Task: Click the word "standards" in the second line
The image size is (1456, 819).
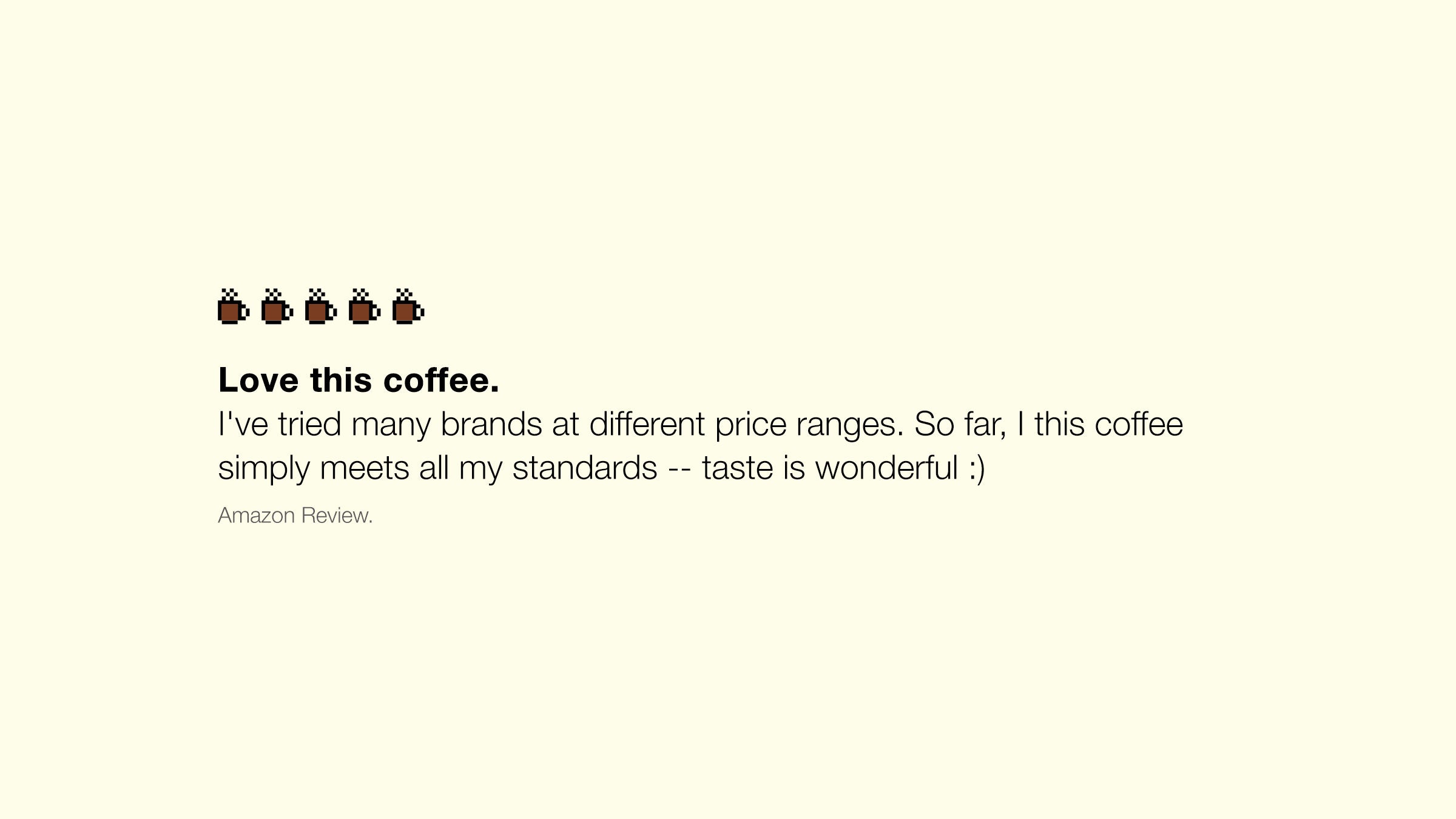Action: pos(585,468)
